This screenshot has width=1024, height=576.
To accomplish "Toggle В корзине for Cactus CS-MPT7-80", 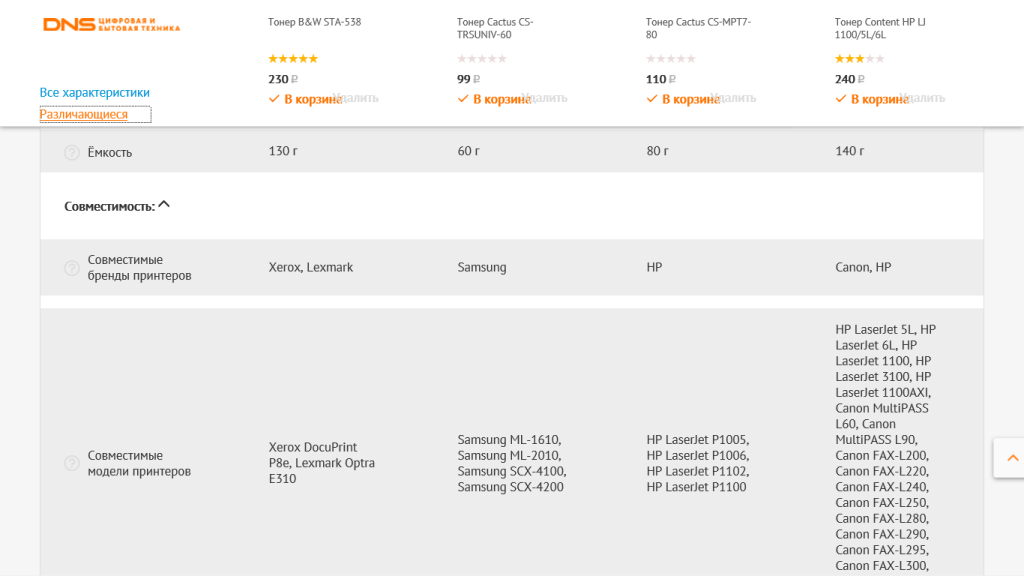I will 682,99.
